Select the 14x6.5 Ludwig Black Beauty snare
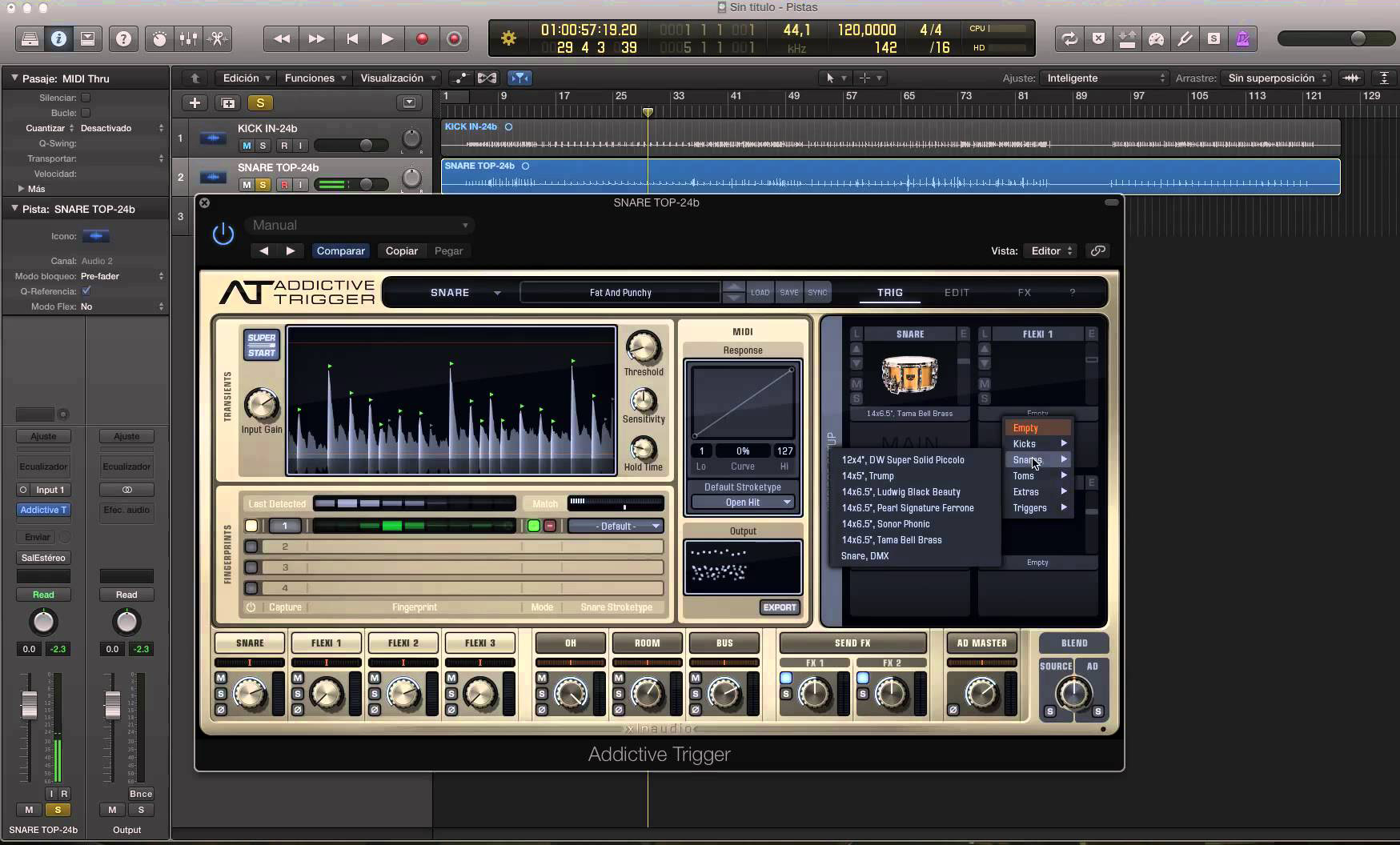The width and height of the screenshot is (1400, 845). click(902, 492)
